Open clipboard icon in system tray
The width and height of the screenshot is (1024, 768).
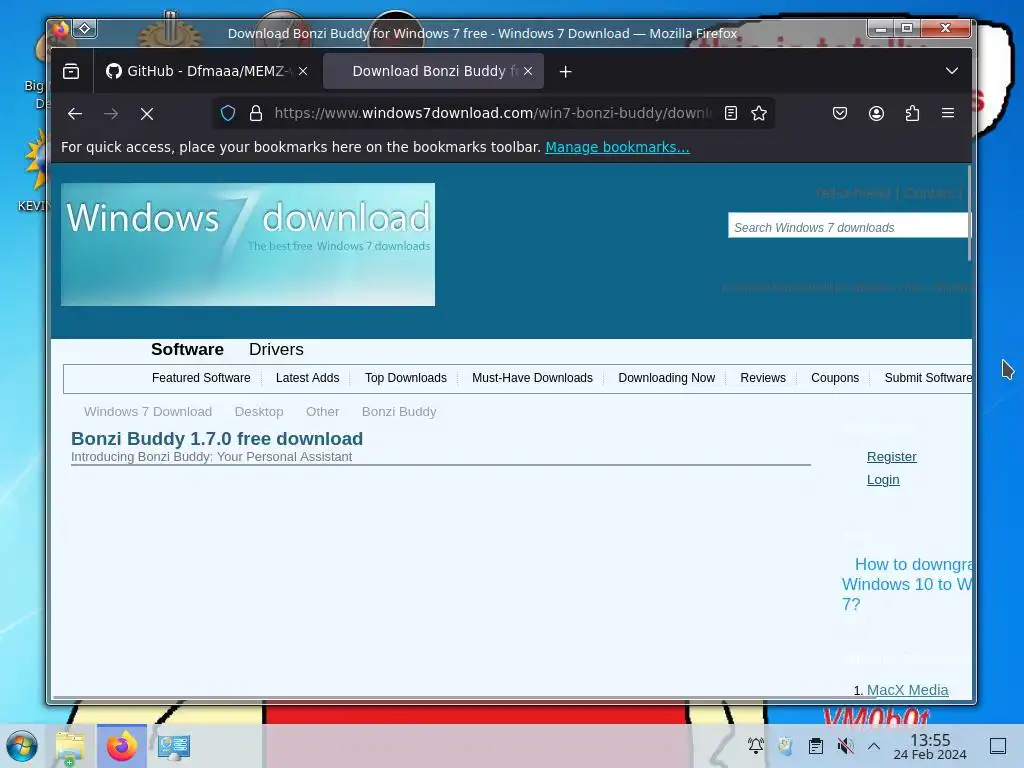[x=816, y=745]
